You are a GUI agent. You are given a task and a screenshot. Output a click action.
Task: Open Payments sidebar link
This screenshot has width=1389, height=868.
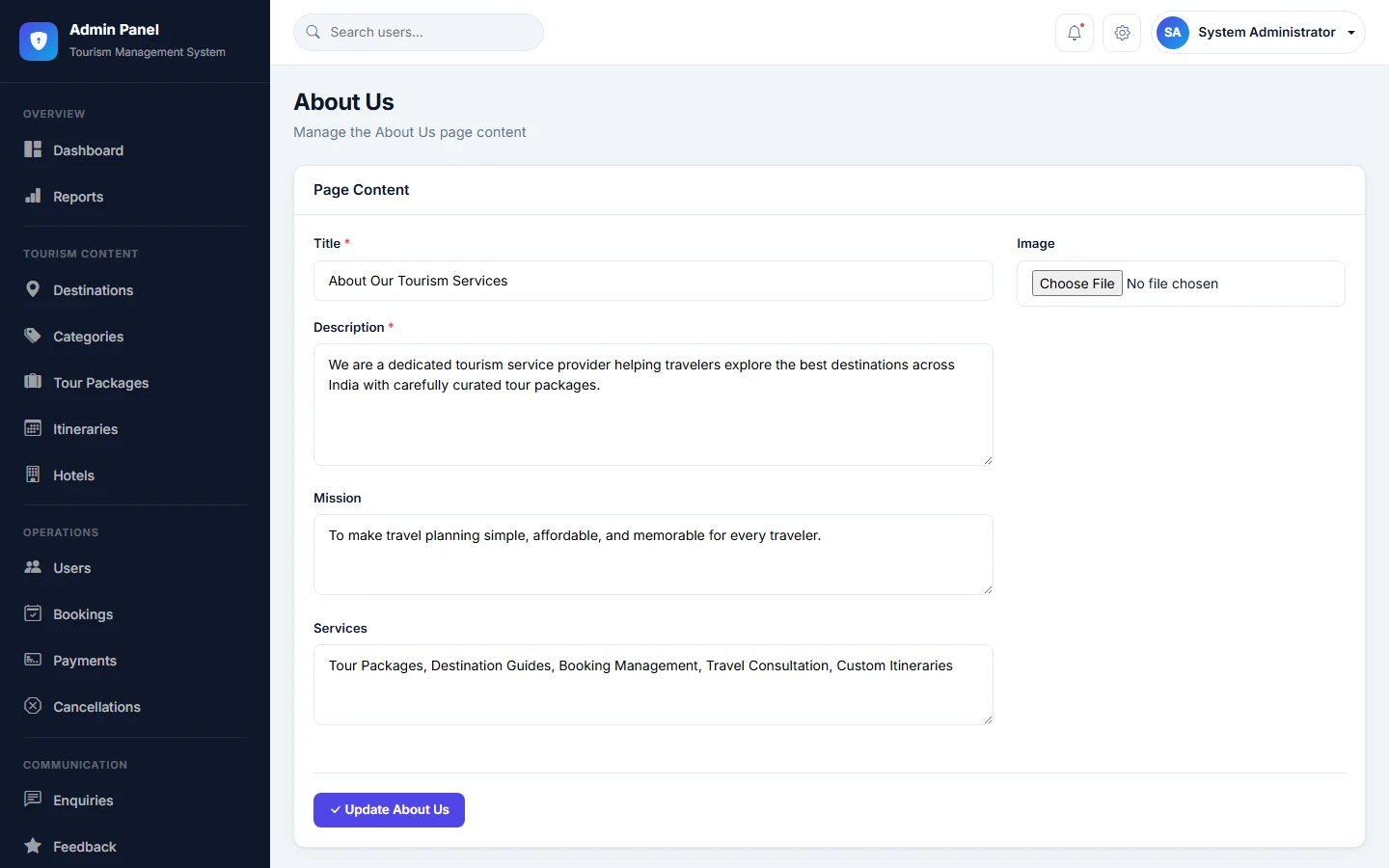[135, 661]
